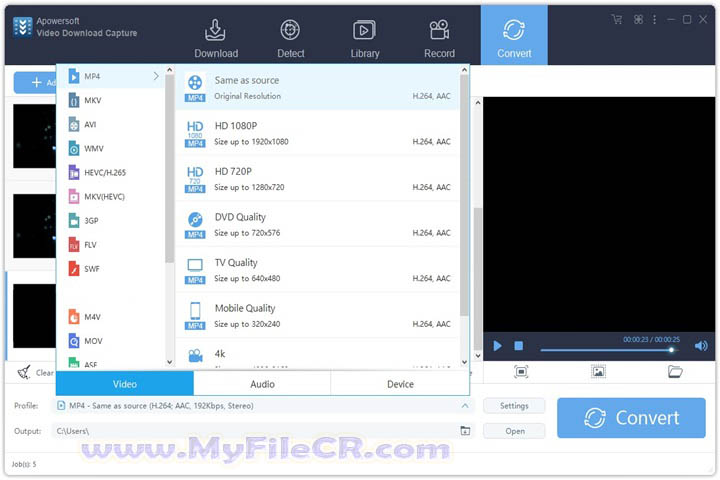Take a snapshot of the preview
720x480 pixels.
tap(598, 372)
